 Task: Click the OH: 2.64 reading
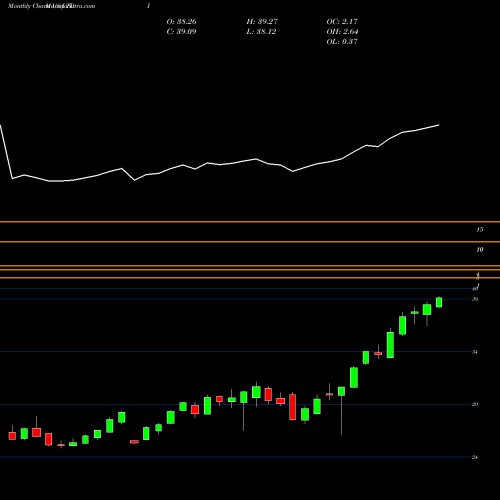pos(342,32)
